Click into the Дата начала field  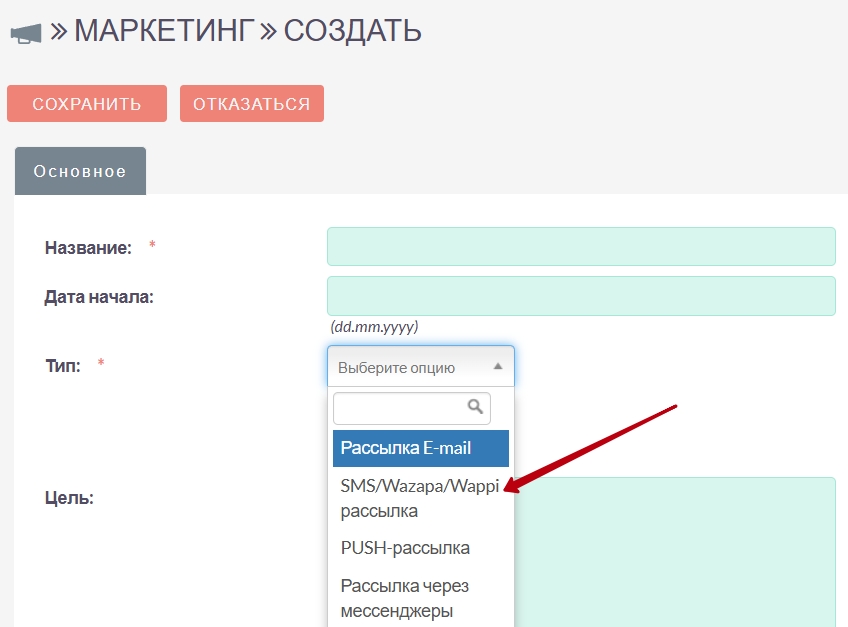(580, 296)
